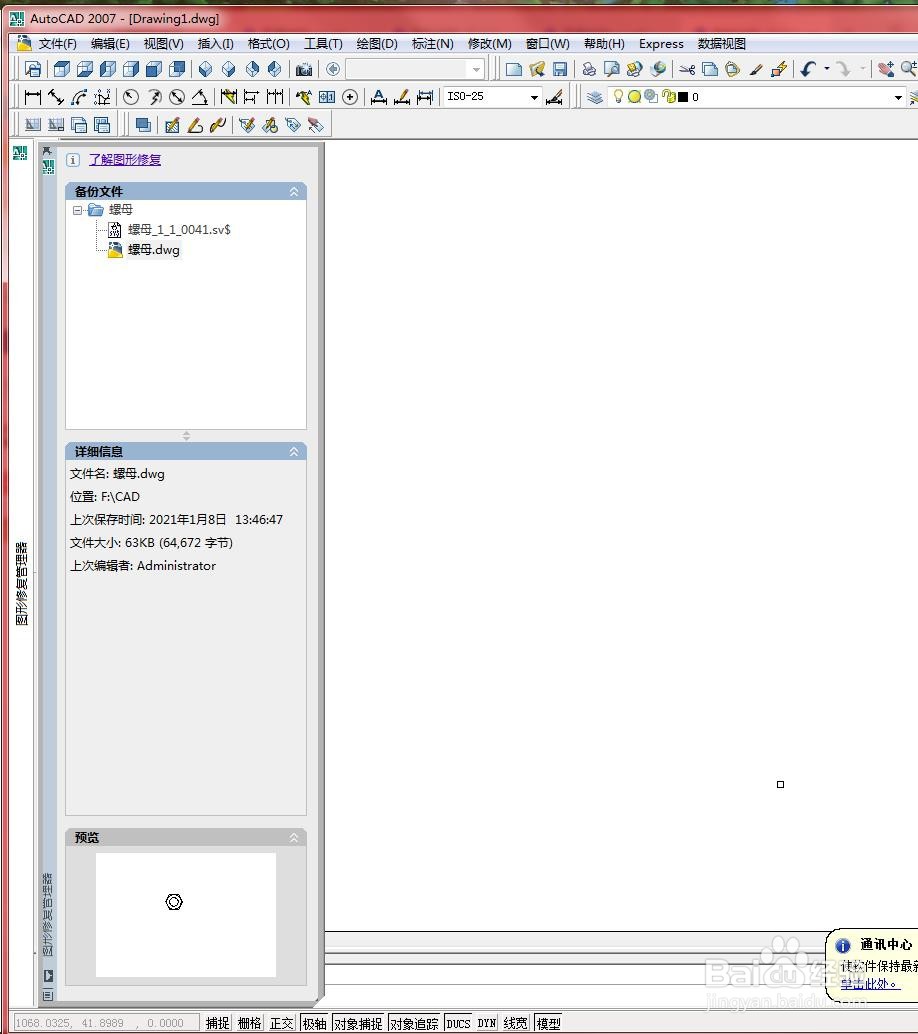Select the Dimension Text Edit tool
The image size is (918, 1034).
(402, 98)
